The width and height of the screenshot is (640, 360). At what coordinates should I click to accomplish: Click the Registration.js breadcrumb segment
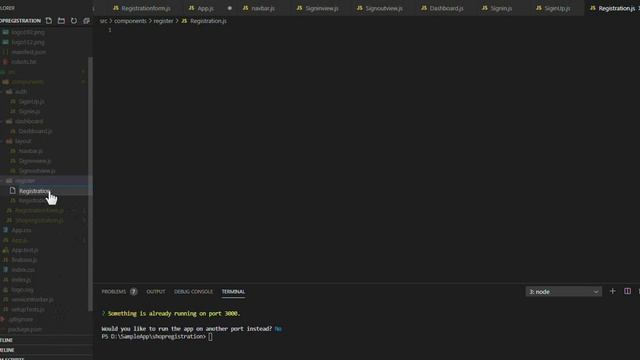tap(204, 21)
